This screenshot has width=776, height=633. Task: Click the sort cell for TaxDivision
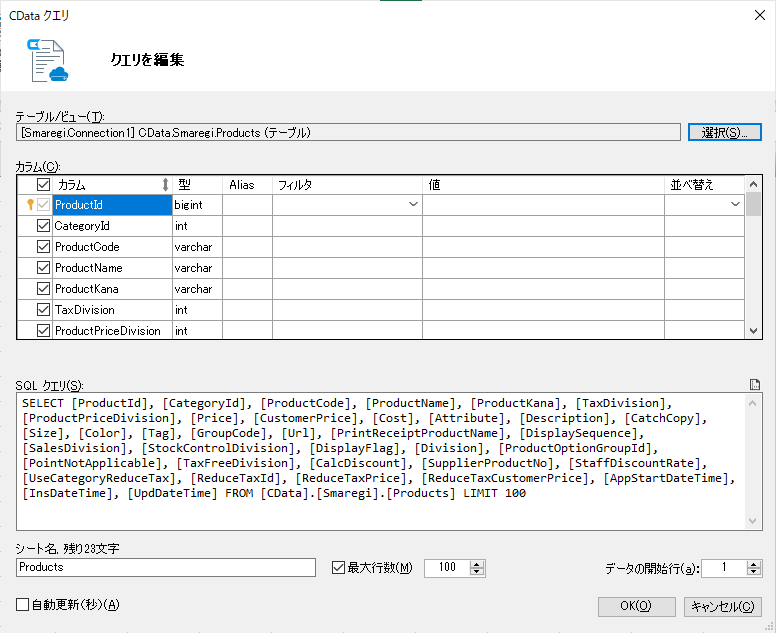pos(704,310)
